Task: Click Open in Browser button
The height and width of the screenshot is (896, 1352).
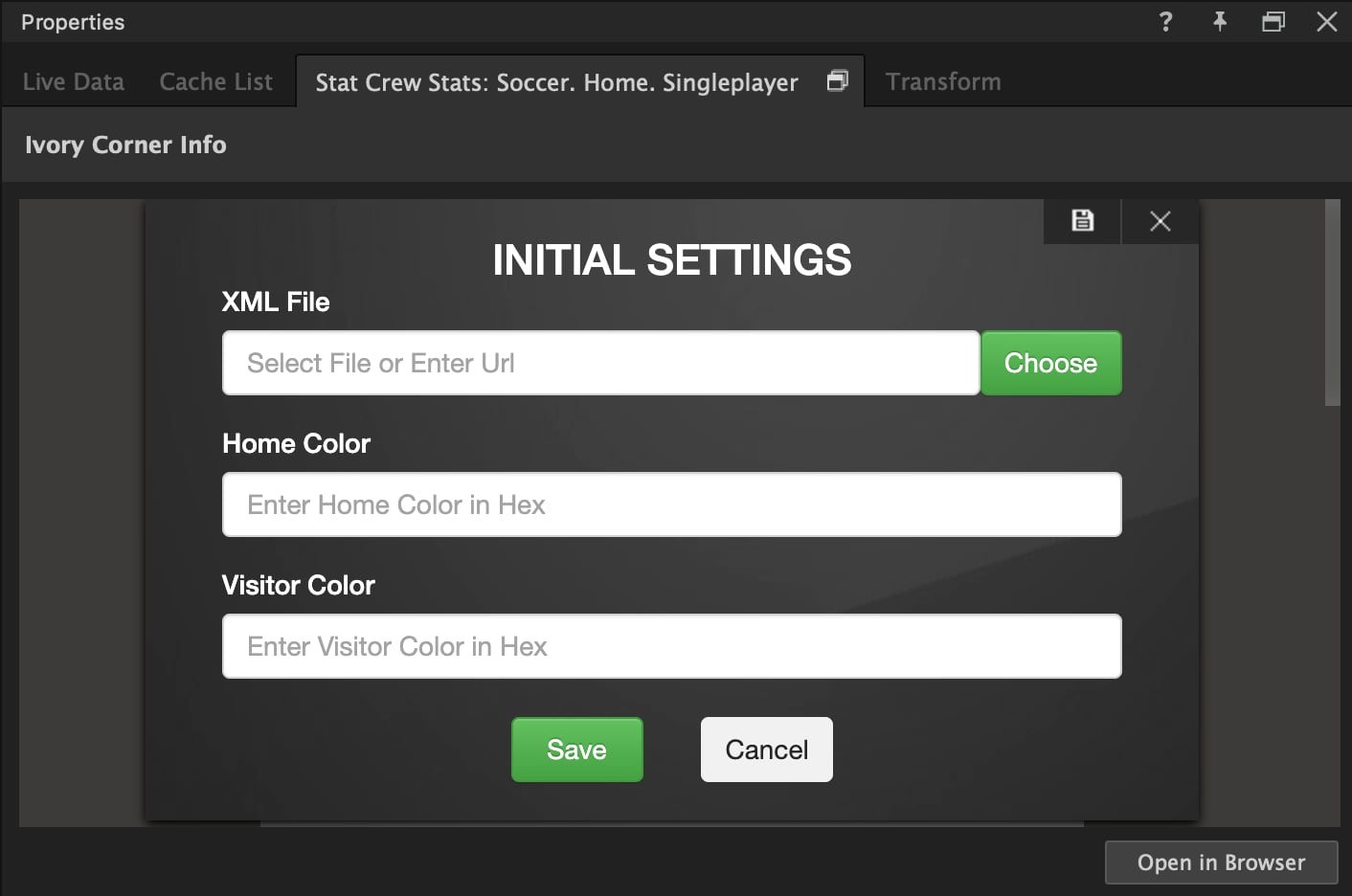Action: coord(1222,862)
